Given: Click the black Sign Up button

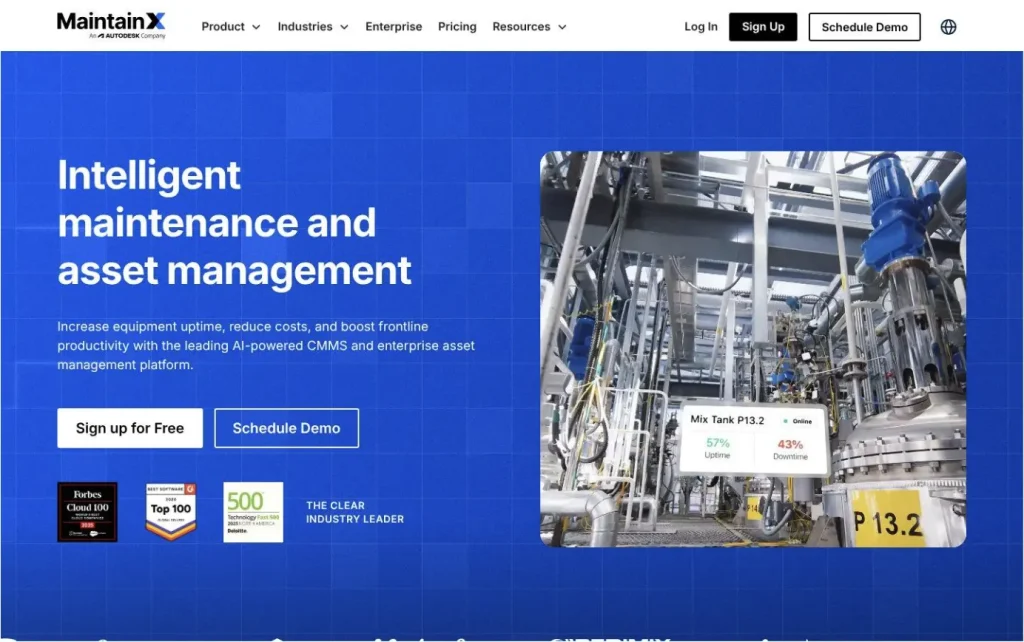Looking at the screenshot, I should [x=763, y=27].
